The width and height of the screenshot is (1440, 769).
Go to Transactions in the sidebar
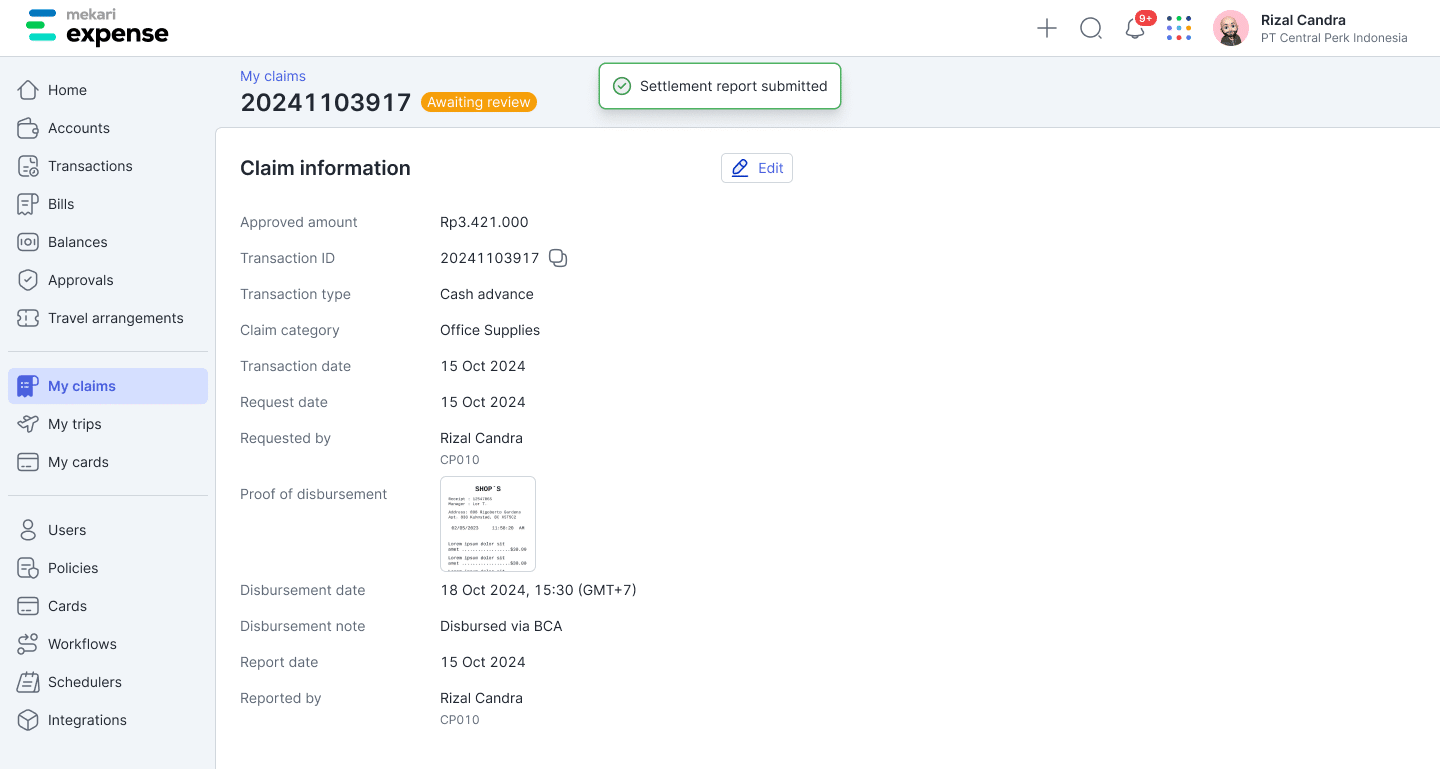click(x=90, y=166)
